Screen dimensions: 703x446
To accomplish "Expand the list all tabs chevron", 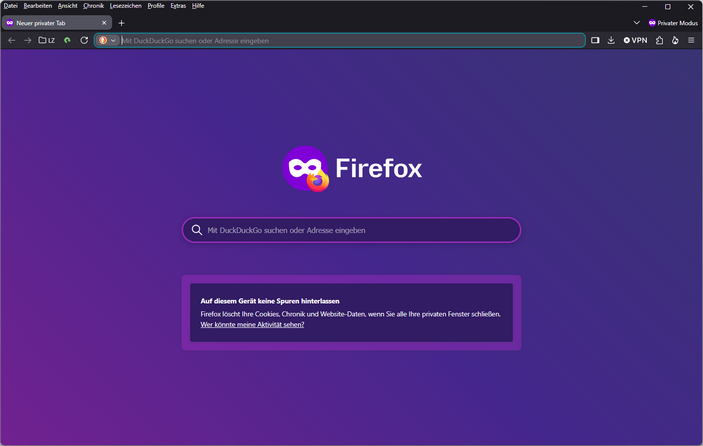I will (x=636, y=23).
